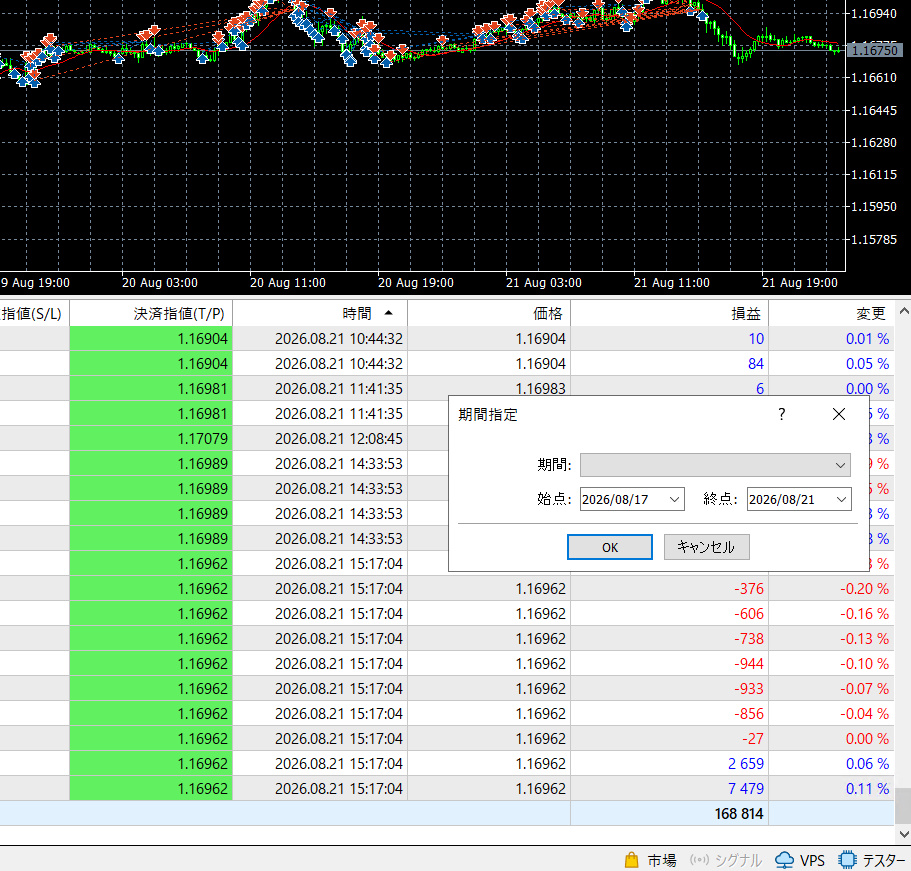The image size is (911, 871).
Task: Click the chart time label 21 Aug 19:00
Action: (x=799, y=283)
